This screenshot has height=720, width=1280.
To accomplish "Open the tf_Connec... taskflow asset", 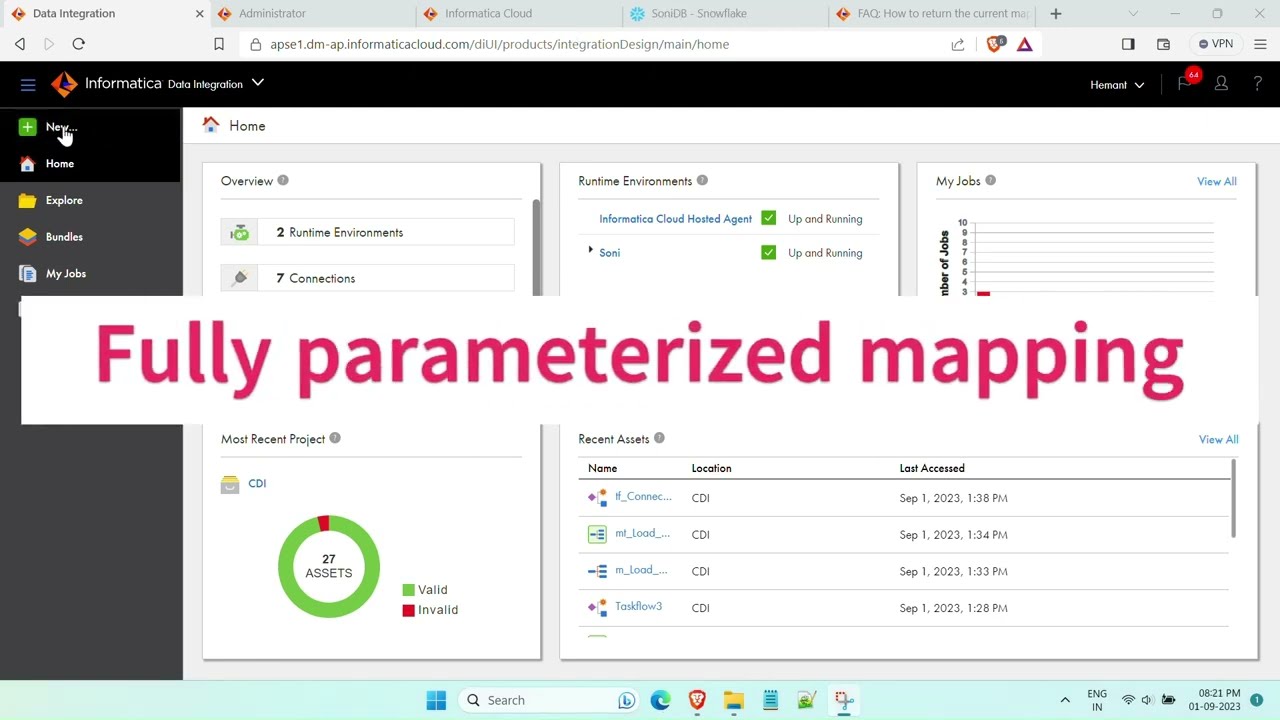I will coord(643,497).
